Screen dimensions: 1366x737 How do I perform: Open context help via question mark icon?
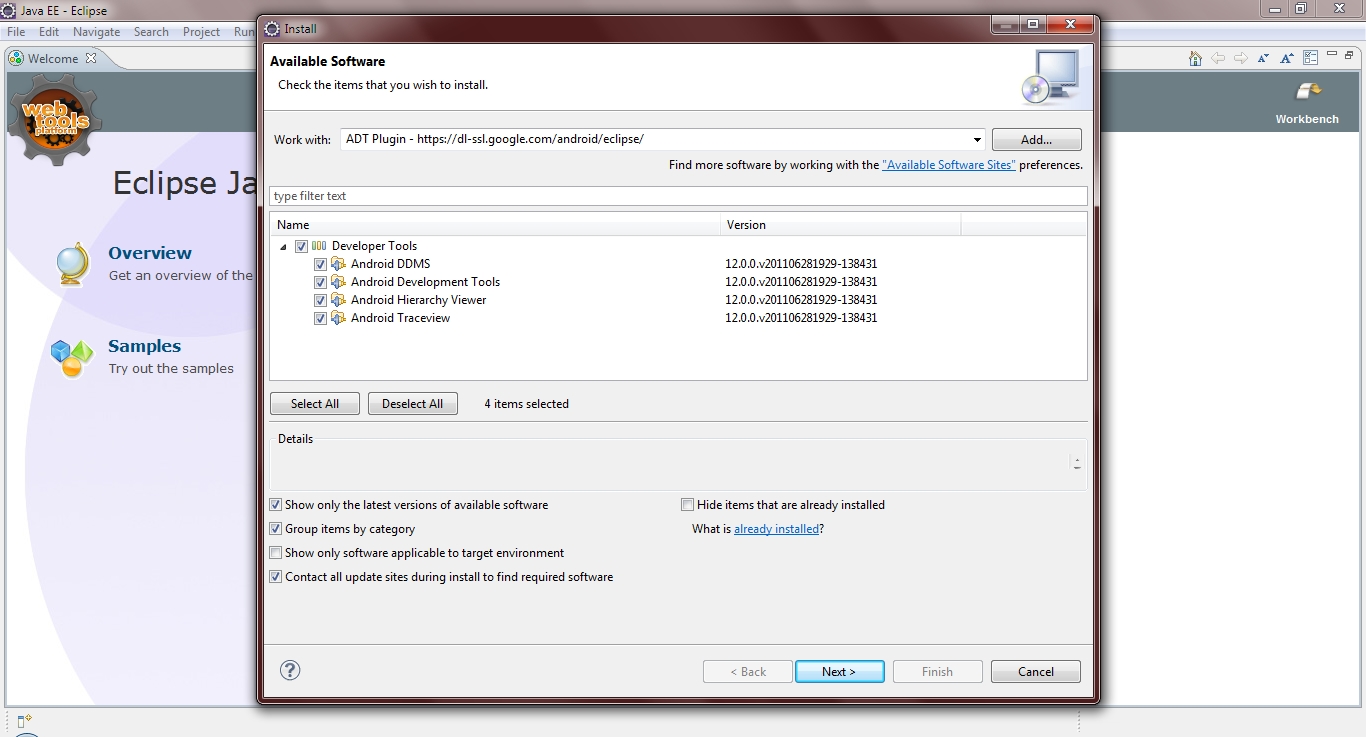pyautogui.click(x=290, y=670)
